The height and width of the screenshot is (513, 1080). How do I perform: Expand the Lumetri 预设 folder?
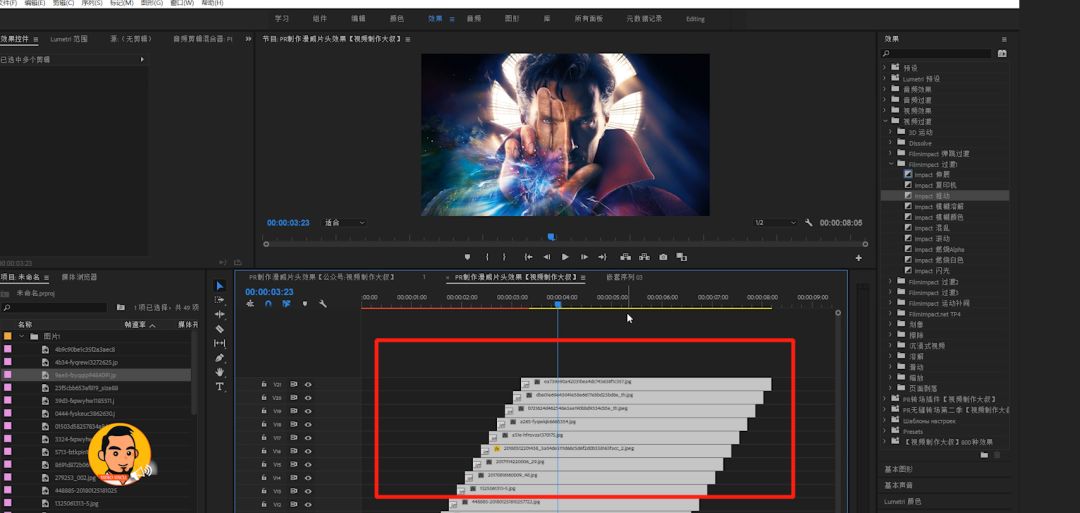click(885, 78)
